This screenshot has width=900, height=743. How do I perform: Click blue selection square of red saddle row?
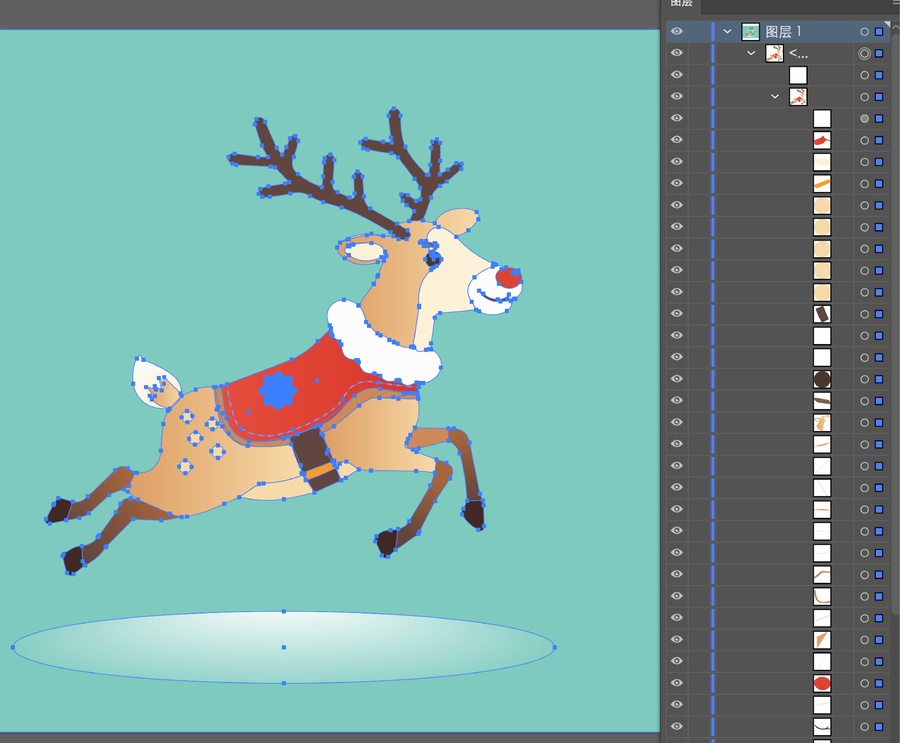(879, 140)
